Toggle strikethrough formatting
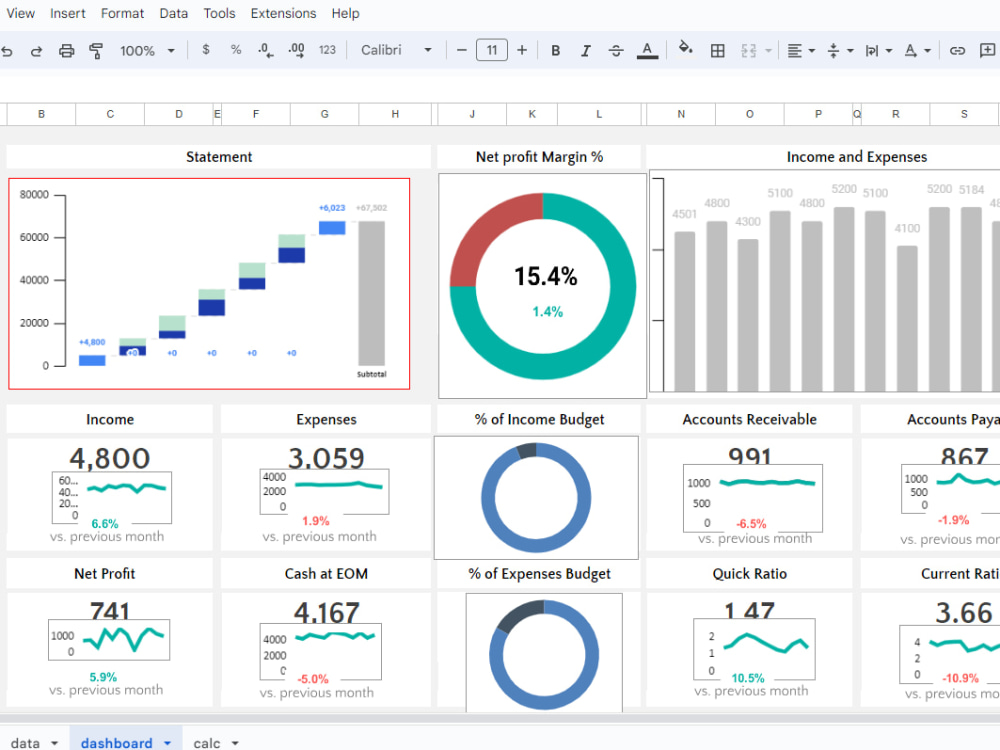The height and width of the screenshot is (750, 1000). pyautogui.click(x=615, y=50)
